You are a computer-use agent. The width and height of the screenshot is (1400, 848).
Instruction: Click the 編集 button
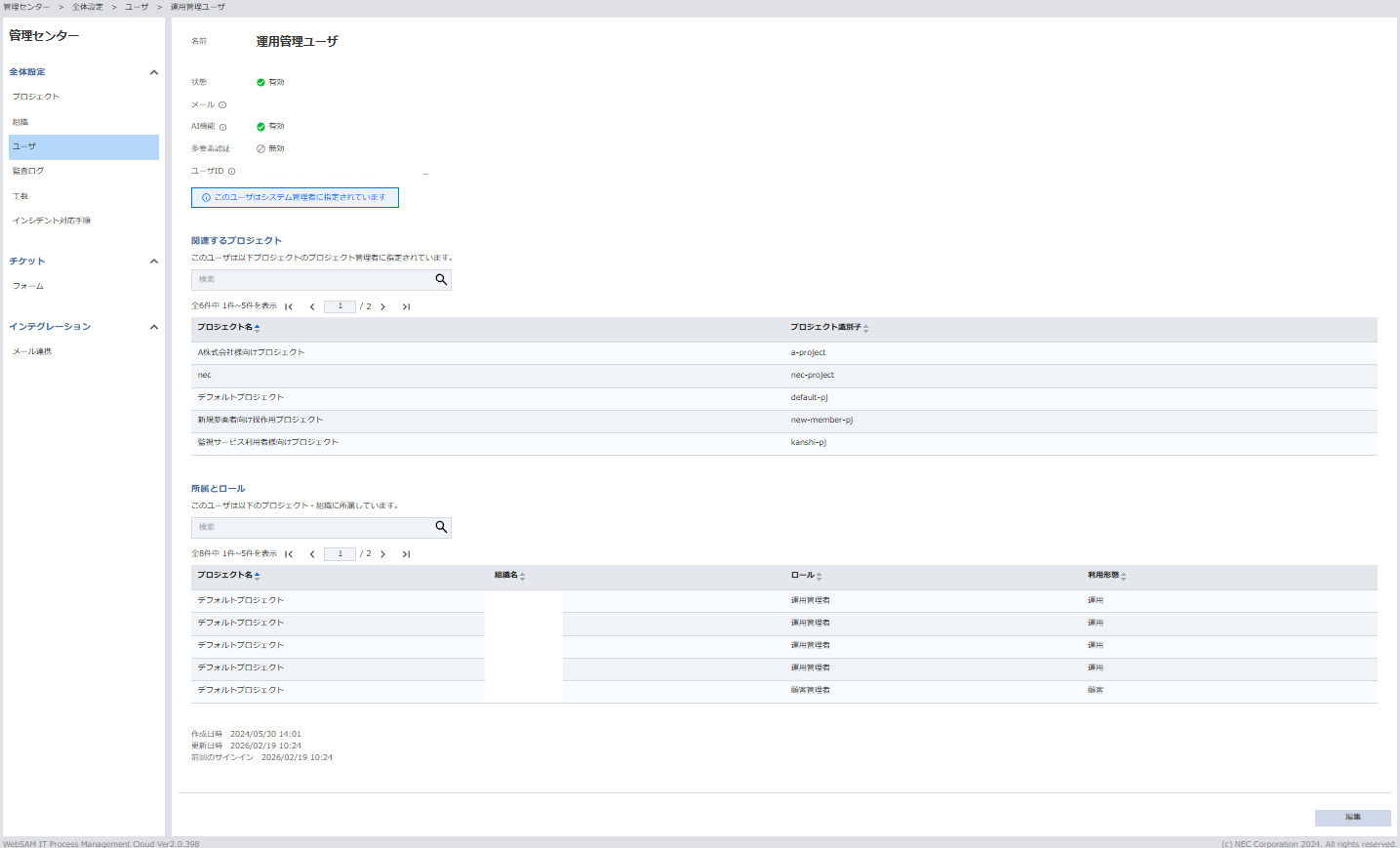point(1352,818)
